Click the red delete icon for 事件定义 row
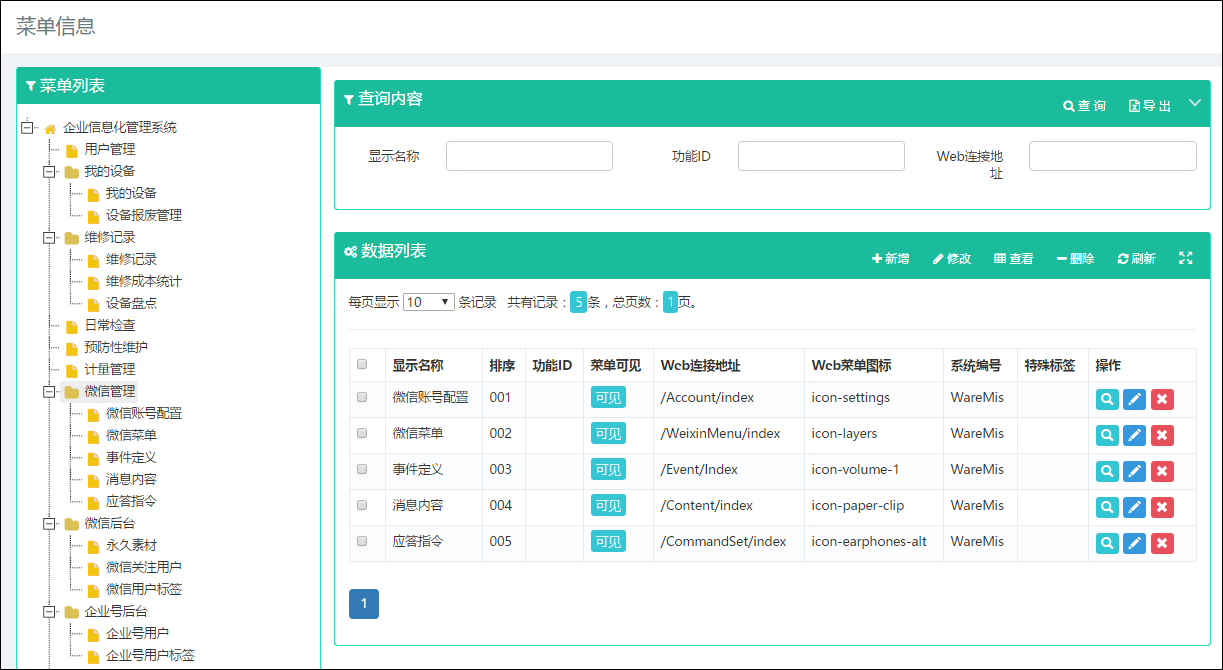Image resolution: width=1223 pixels, height=670 pixels. coord(1161,471)
